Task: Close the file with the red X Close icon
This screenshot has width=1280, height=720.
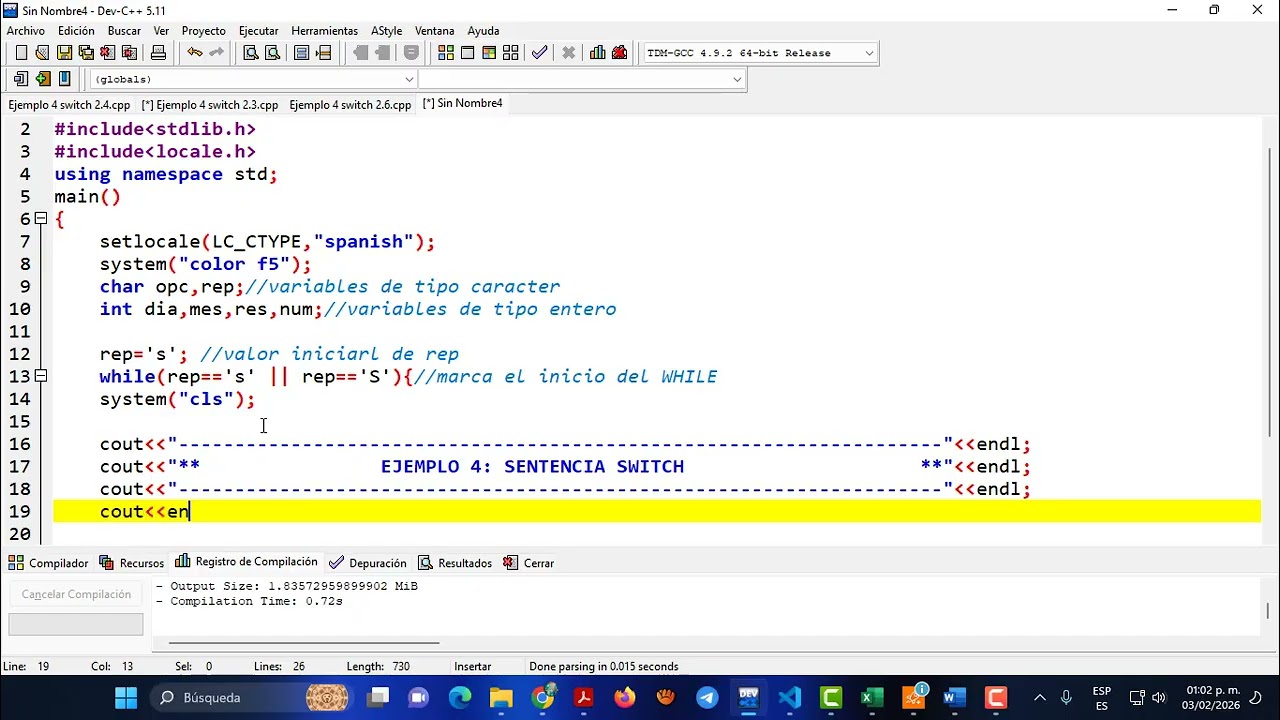Action: click(x=107, y=53)
